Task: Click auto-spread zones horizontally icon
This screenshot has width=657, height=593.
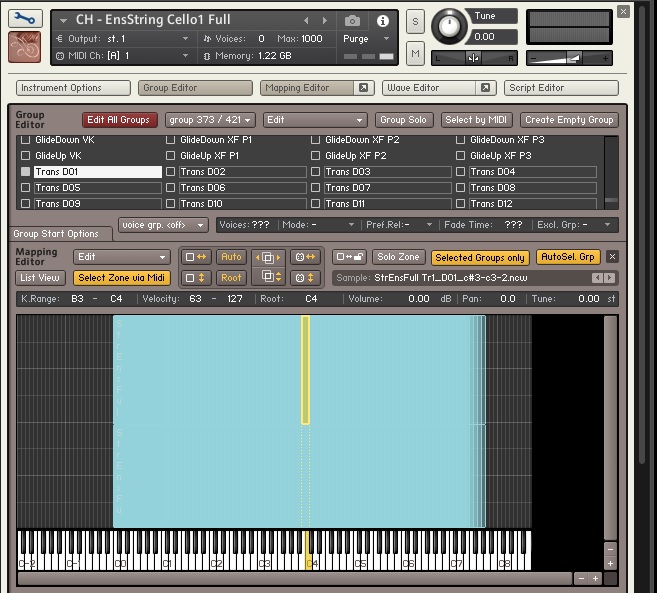Action: pyautogui.click(x=196, y=257)
